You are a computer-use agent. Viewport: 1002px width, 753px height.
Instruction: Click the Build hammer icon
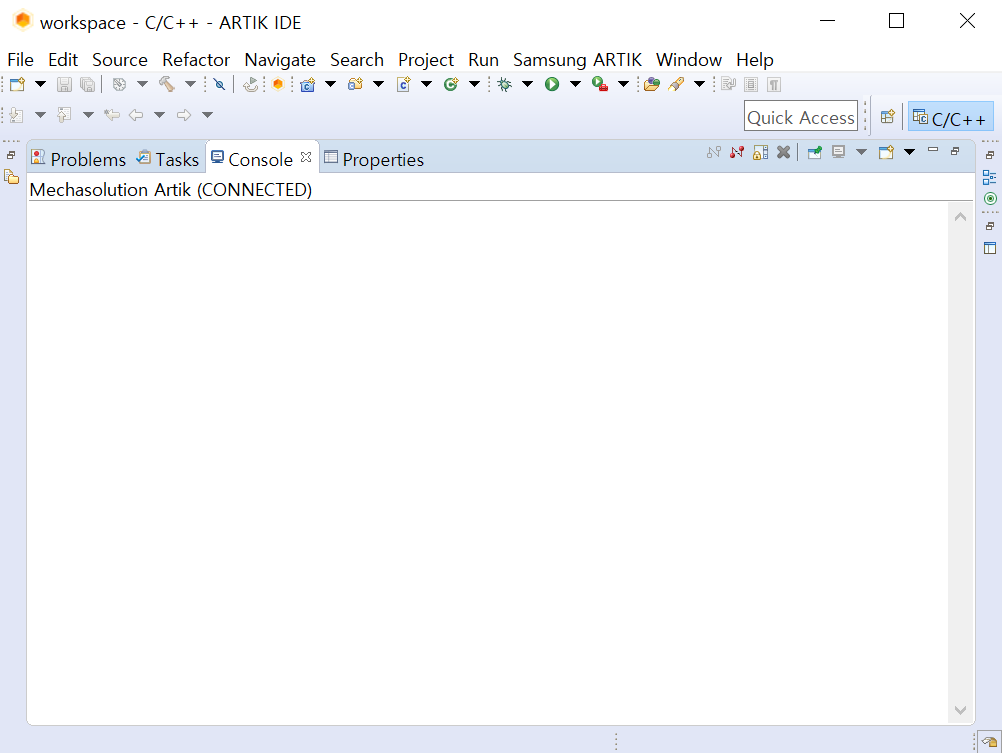click(x=167, y=84)
